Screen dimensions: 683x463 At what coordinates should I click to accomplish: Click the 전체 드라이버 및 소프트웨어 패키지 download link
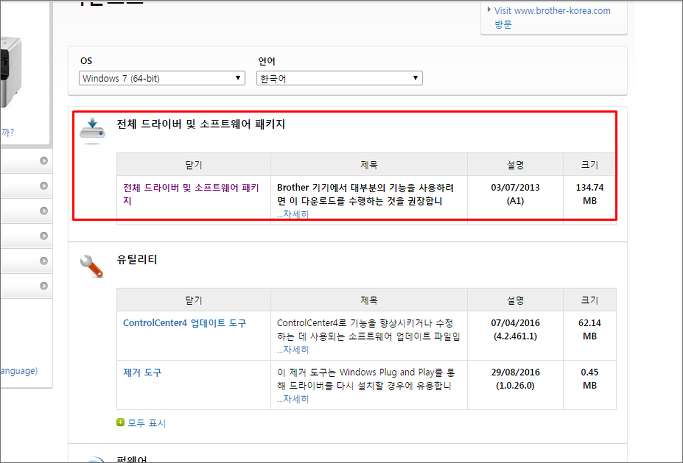(191, 194)
